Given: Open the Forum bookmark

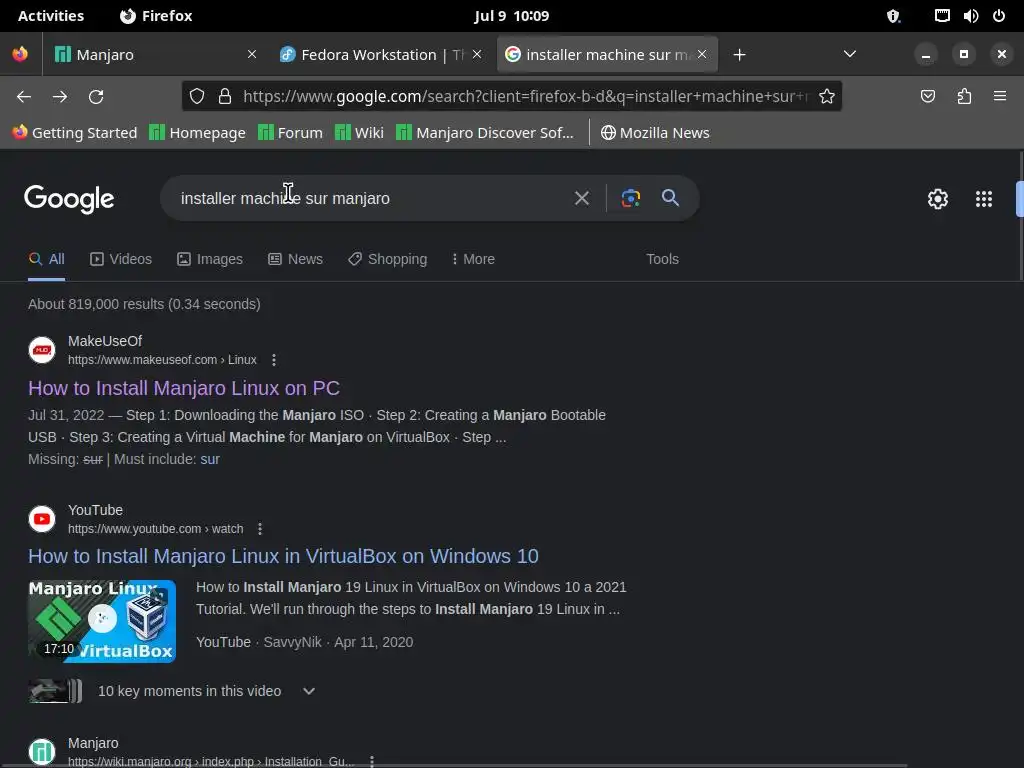Looking at the screenshot, I should [x=290, y=133].
